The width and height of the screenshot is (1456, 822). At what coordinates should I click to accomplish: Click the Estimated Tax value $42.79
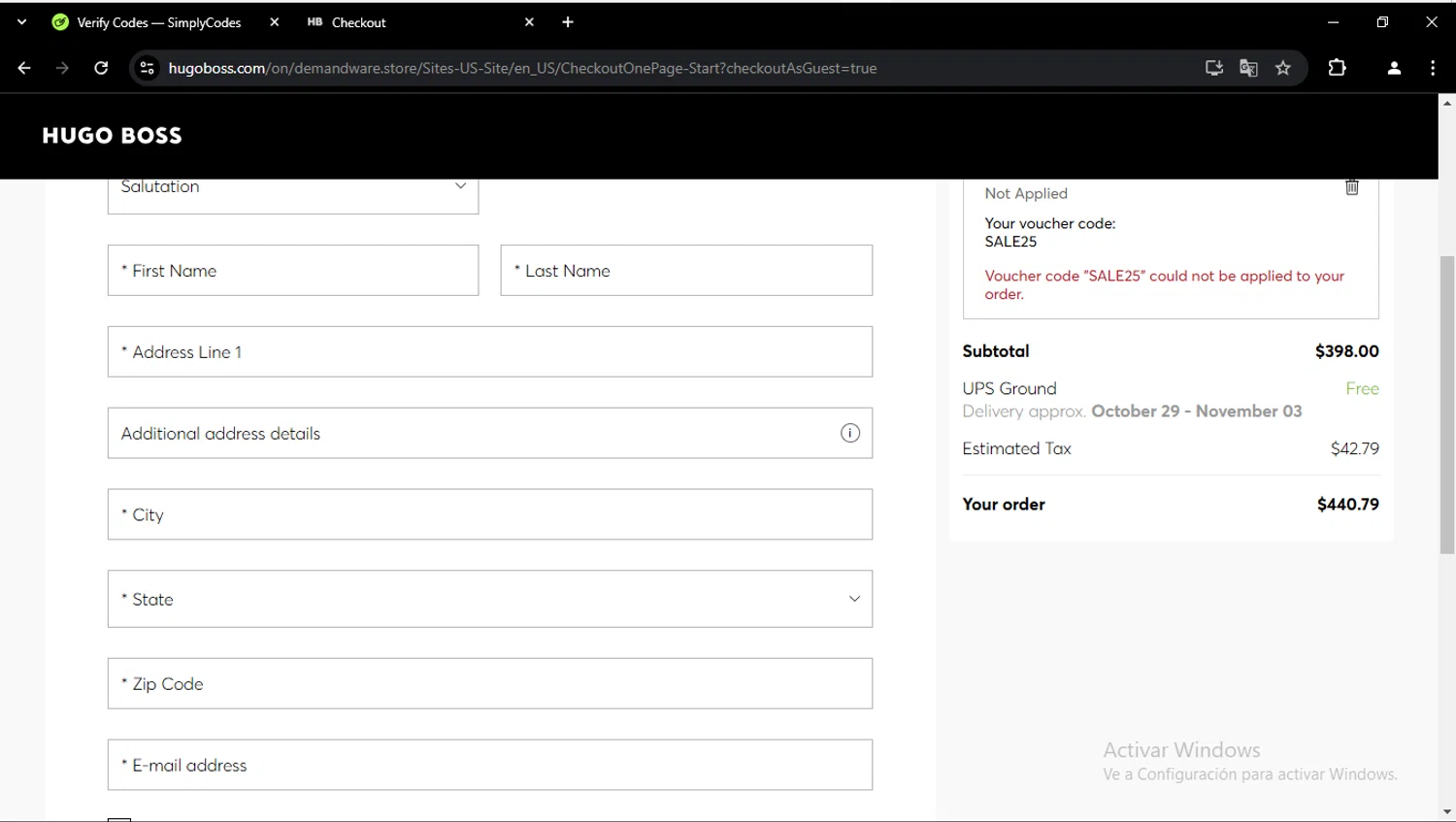tap(1355, 448)
